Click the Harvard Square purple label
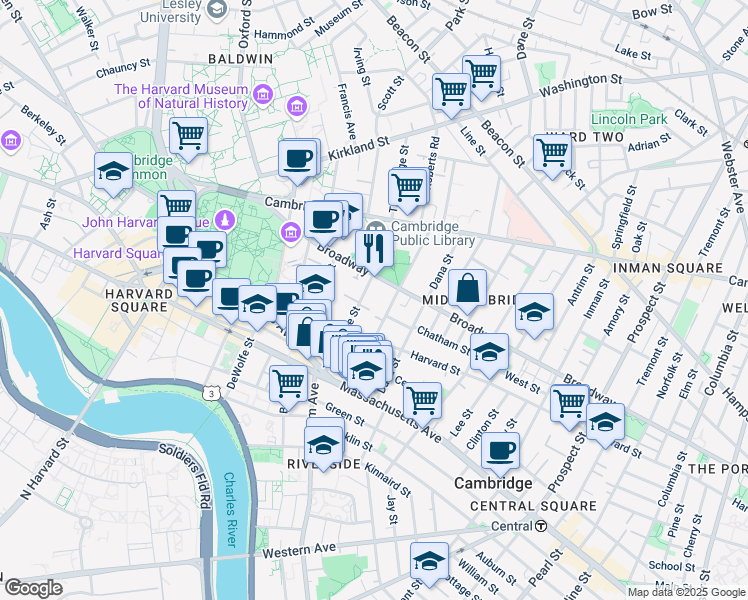The image size is (748, 600). click(x=117, y=253)
